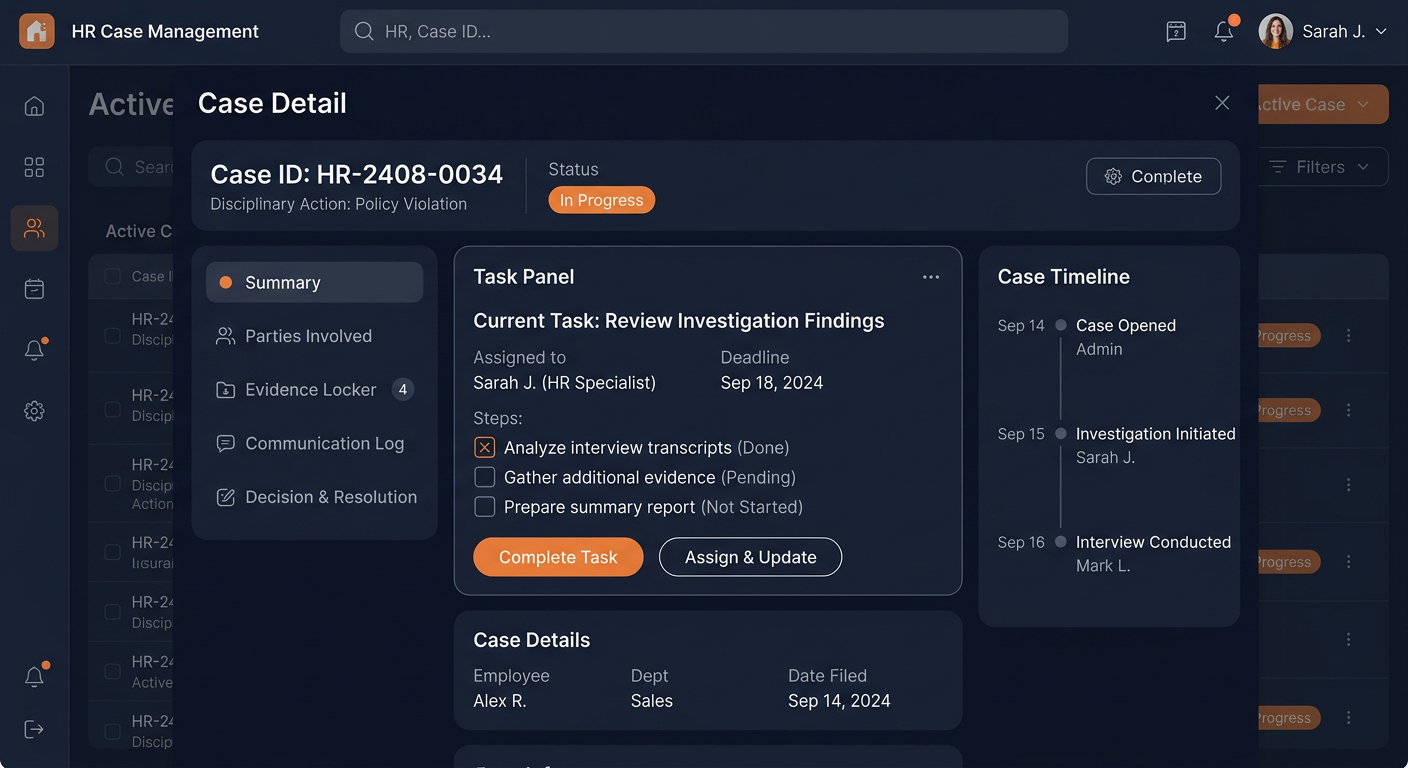Open the settings gear in the left sidebar

pos(34,411)
